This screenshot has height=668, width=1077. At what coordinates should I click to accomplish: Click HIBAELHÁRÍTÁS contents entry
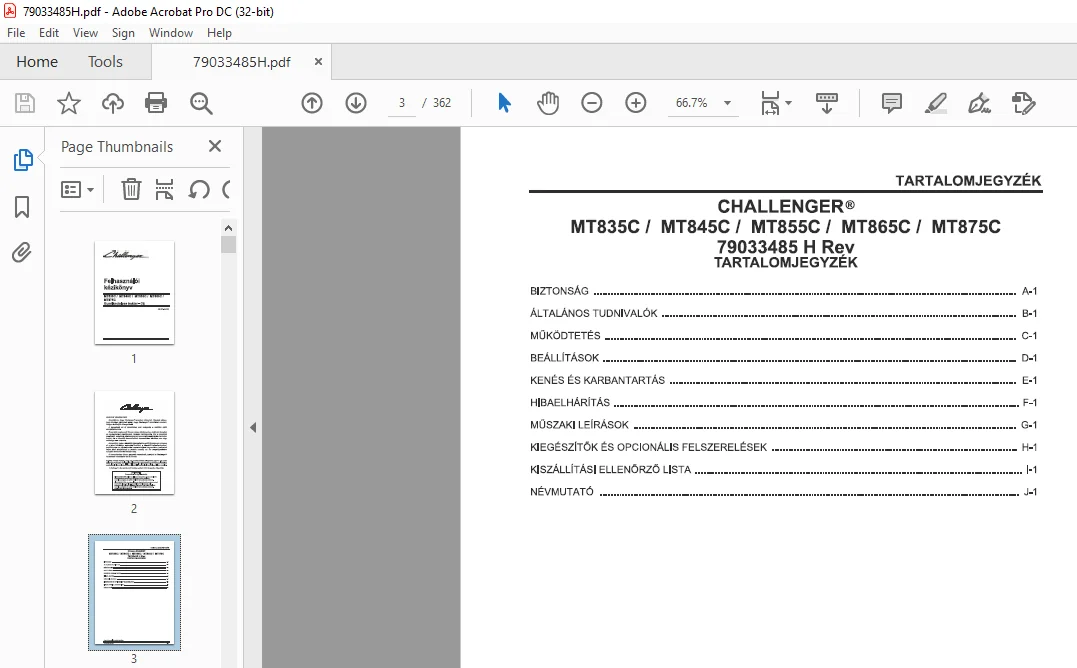[783, 402]
